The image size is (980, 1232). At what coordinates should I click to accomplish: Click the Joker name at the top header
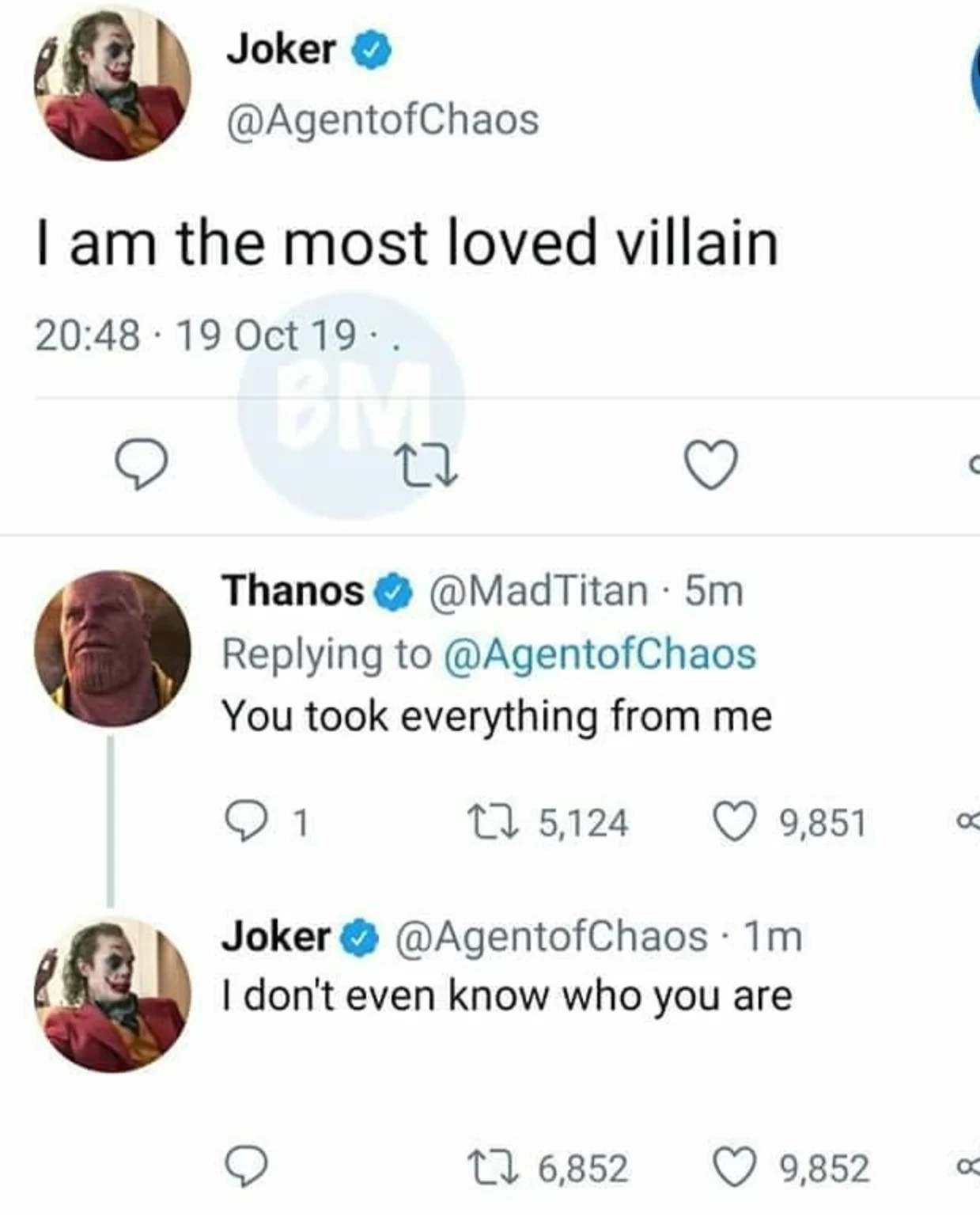tap(281, 50)
